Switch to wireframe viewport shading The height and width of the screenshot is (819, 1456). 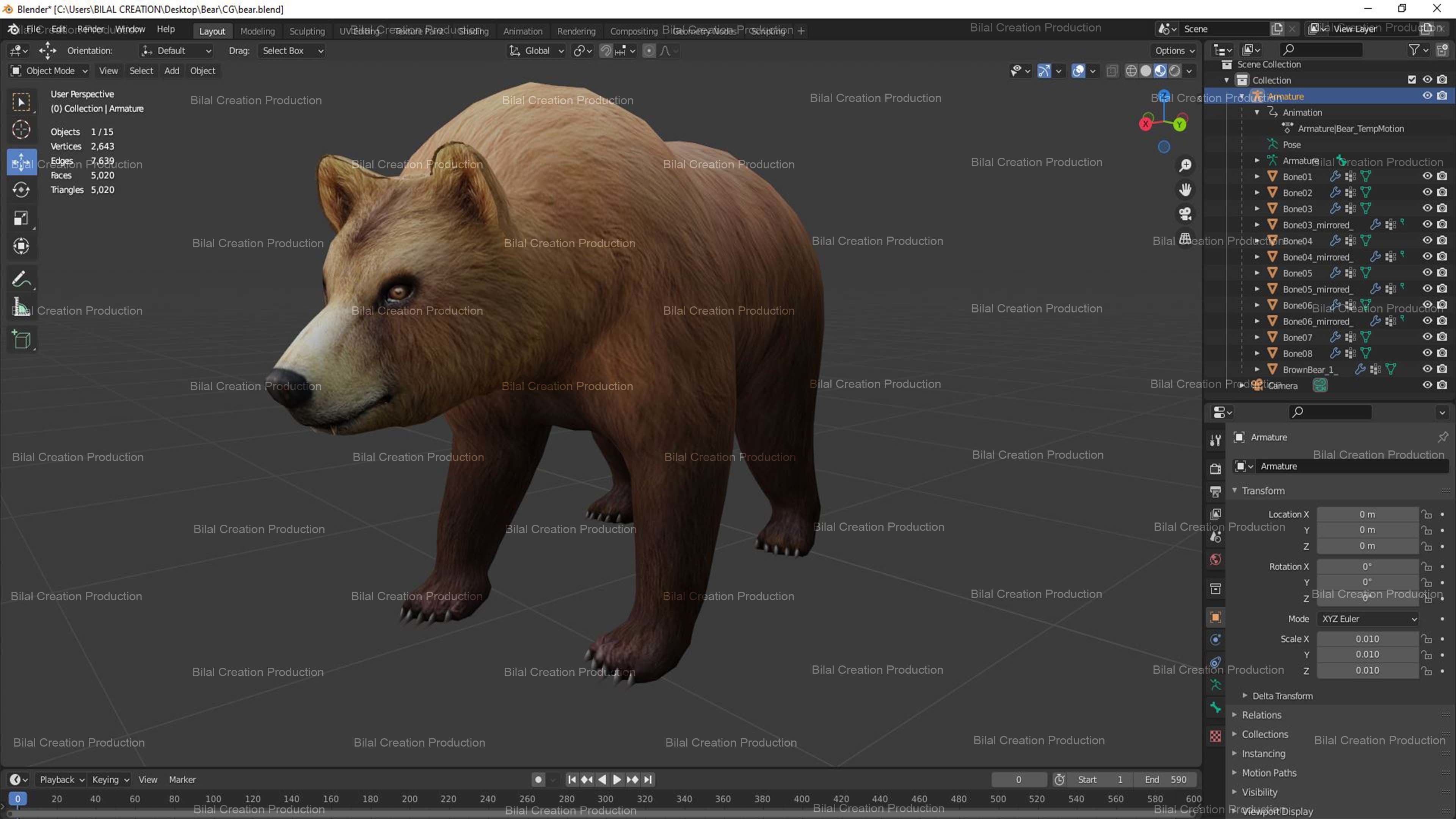1131,71
